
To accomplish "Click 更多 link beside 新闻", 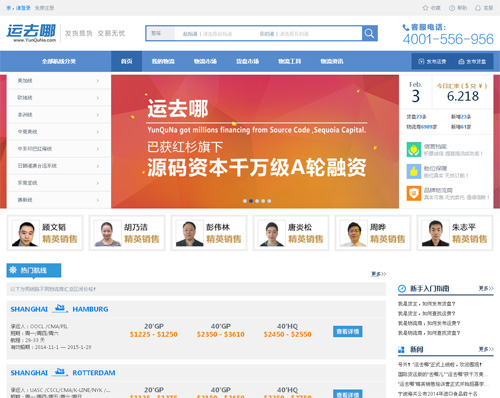I will click(x=486, y=349).
